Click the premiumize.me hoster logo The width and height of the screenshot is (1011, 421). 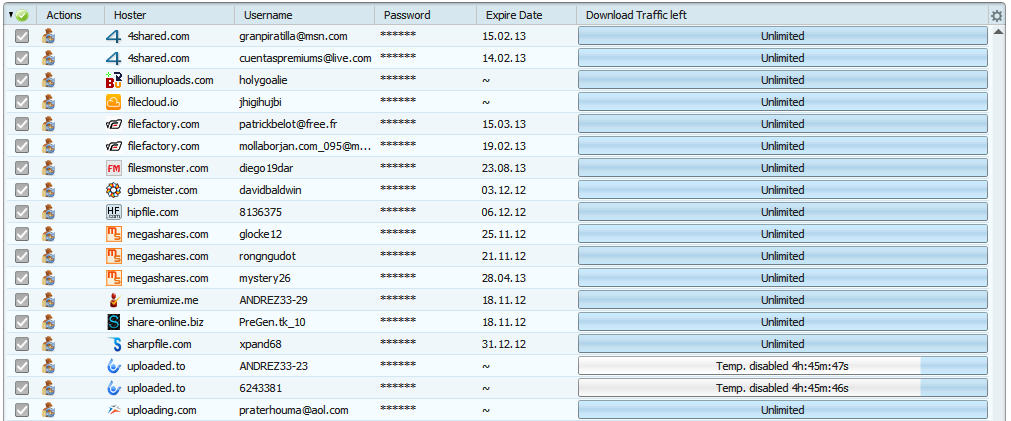point(113,300)
